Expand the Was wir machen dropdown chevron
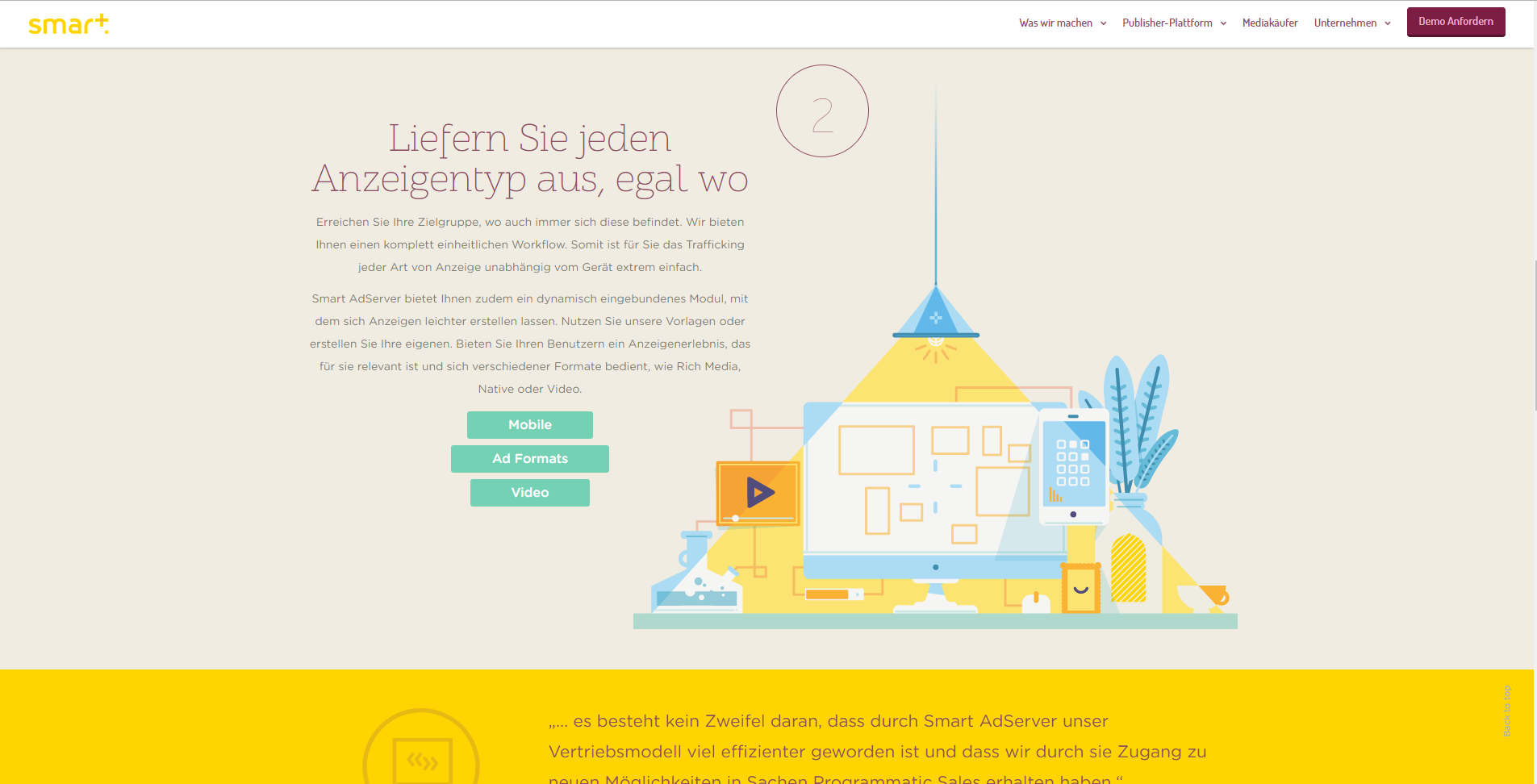 tap(1103, 23)
